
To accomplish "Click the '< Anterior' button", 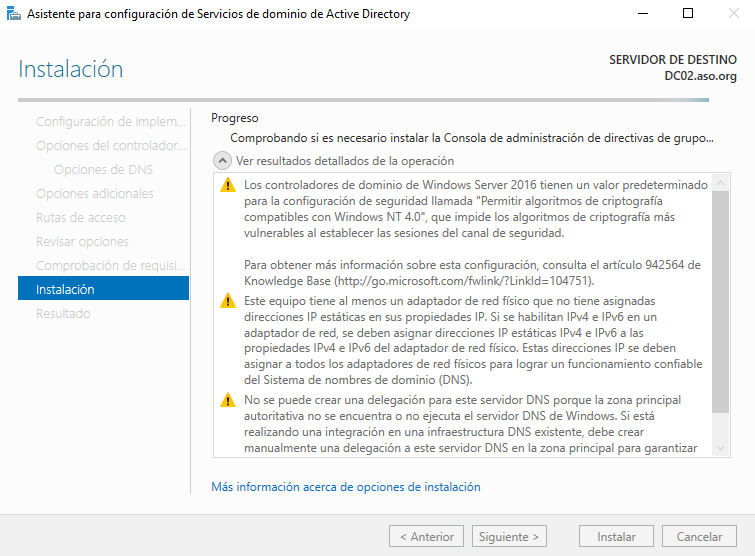I will click(426, 536).
